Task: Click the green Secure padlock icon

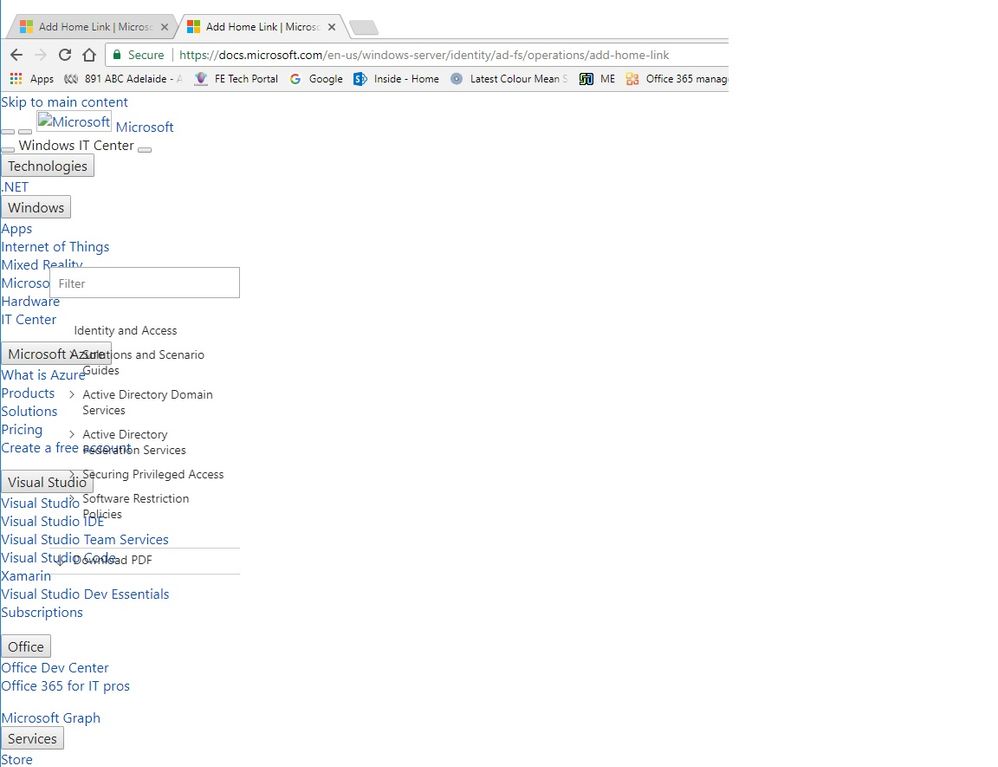Action: point(117,55)
